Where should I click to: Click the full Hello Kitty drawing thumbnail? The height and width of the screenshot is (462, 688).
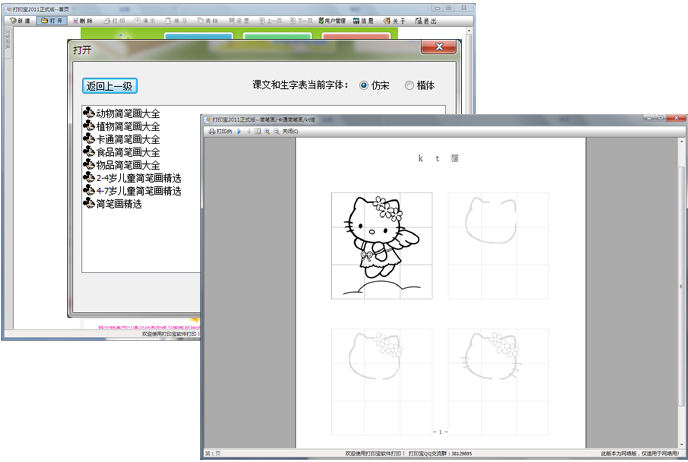(381, 245)
